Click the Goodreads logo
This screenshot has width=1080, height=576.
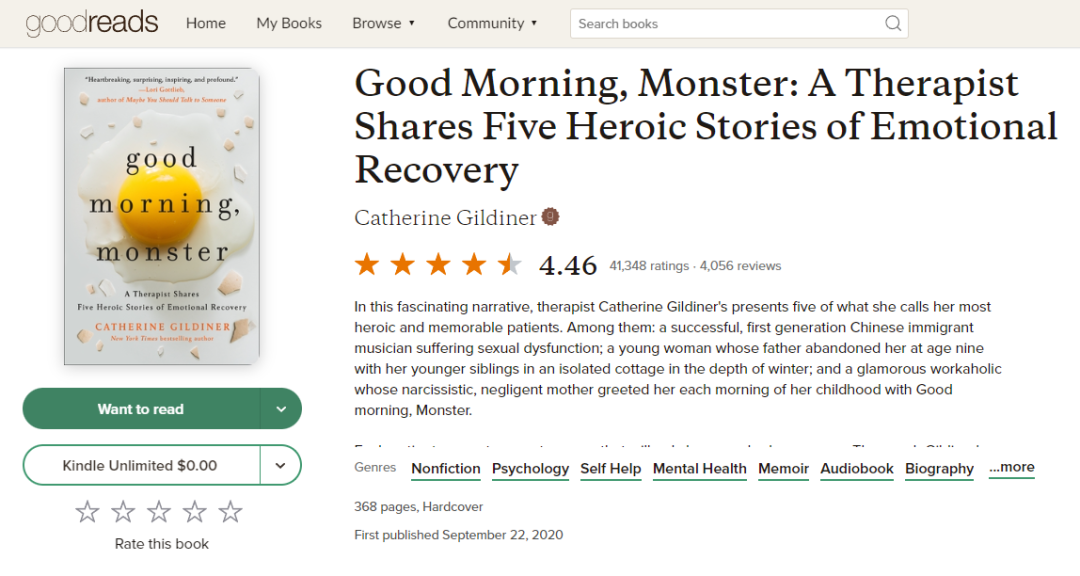(92, 23)
